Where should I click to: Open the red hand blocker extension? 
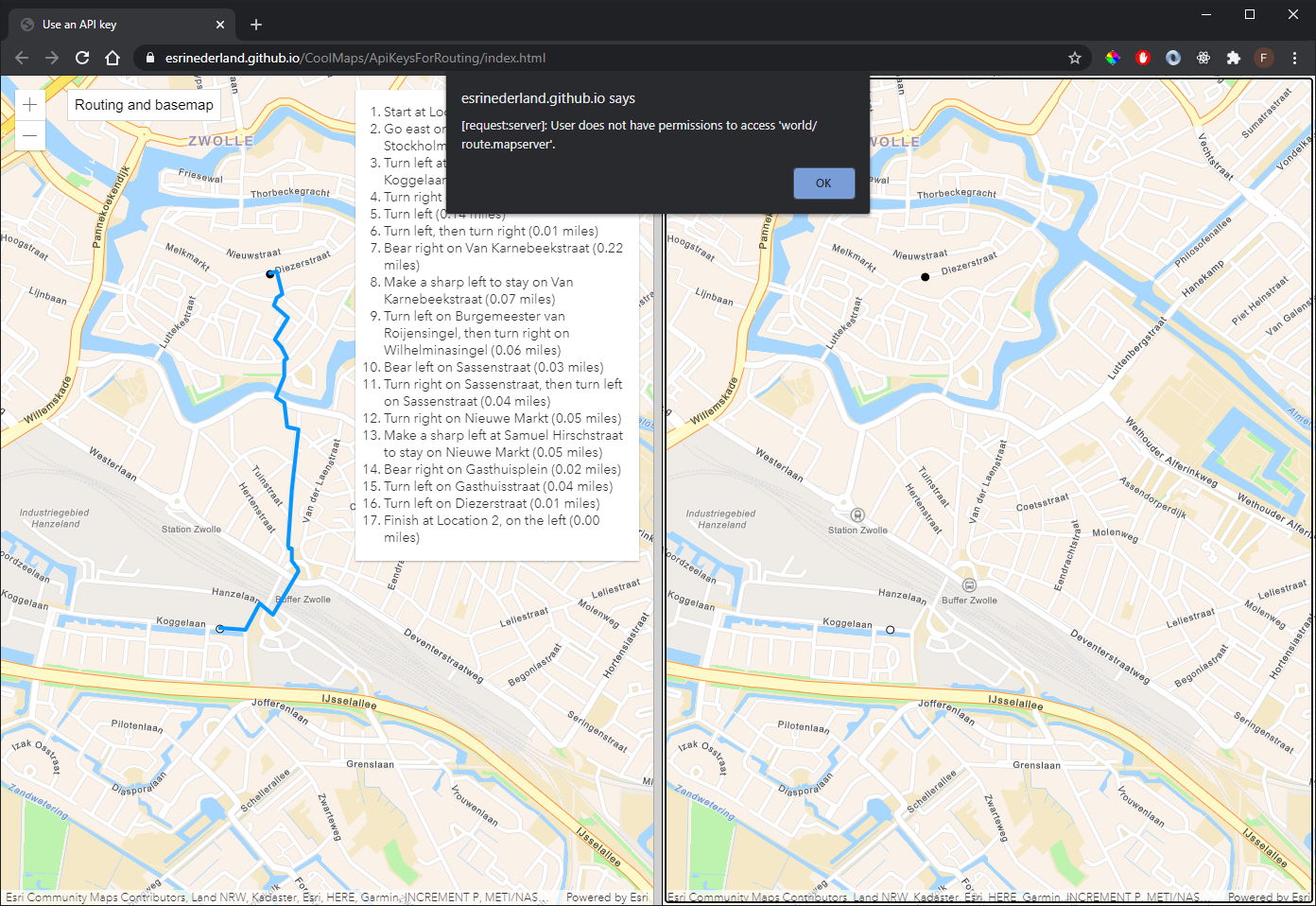(1143, 58)
